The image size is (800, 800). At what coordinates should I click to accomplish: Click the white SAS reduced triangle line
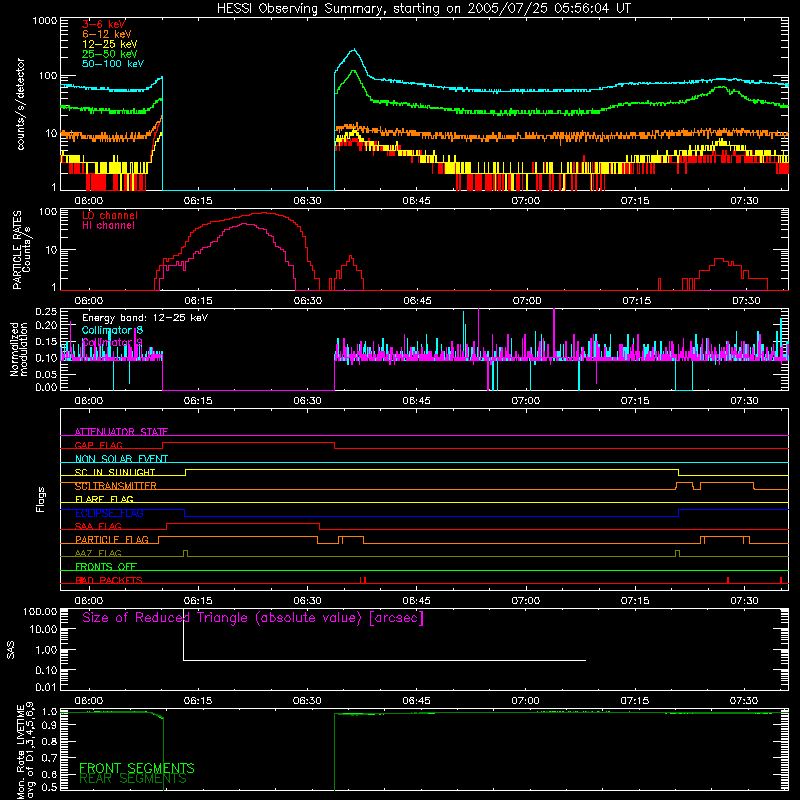coord(385,660)
